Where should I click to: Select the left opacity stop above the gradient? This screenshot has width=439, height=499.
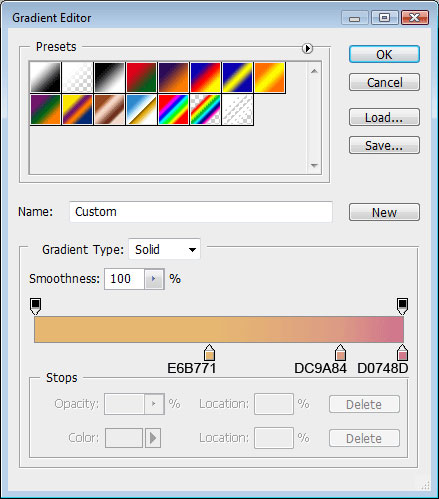click(36, 306)
